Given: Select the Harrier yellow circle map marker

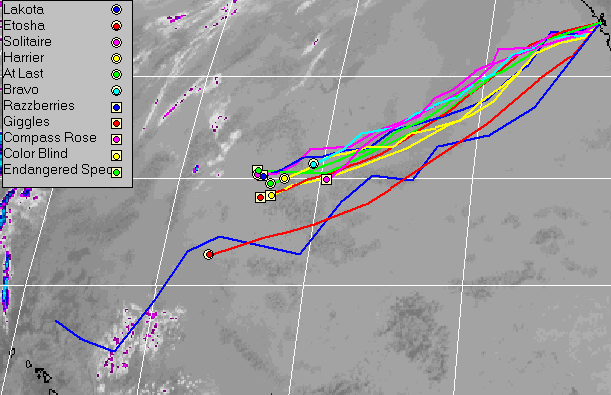Looking at the screenshot, I should [x=284, y=178].
